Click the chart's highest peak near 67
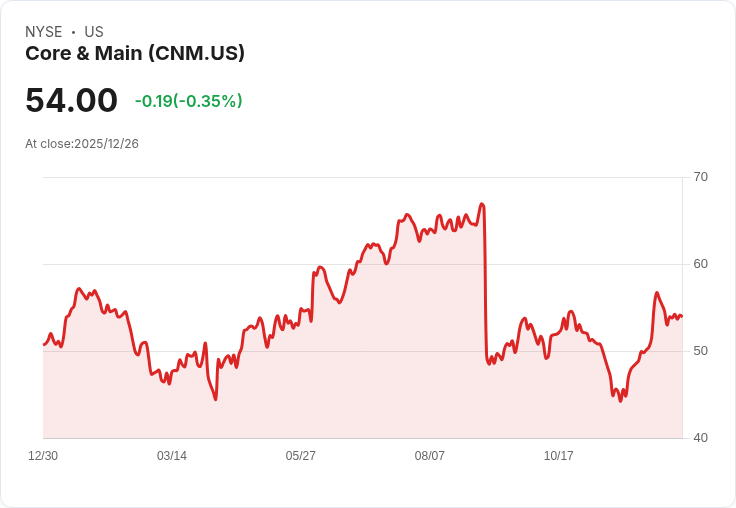The height and width of the screenshot is (508, 736). click(482, 204)
